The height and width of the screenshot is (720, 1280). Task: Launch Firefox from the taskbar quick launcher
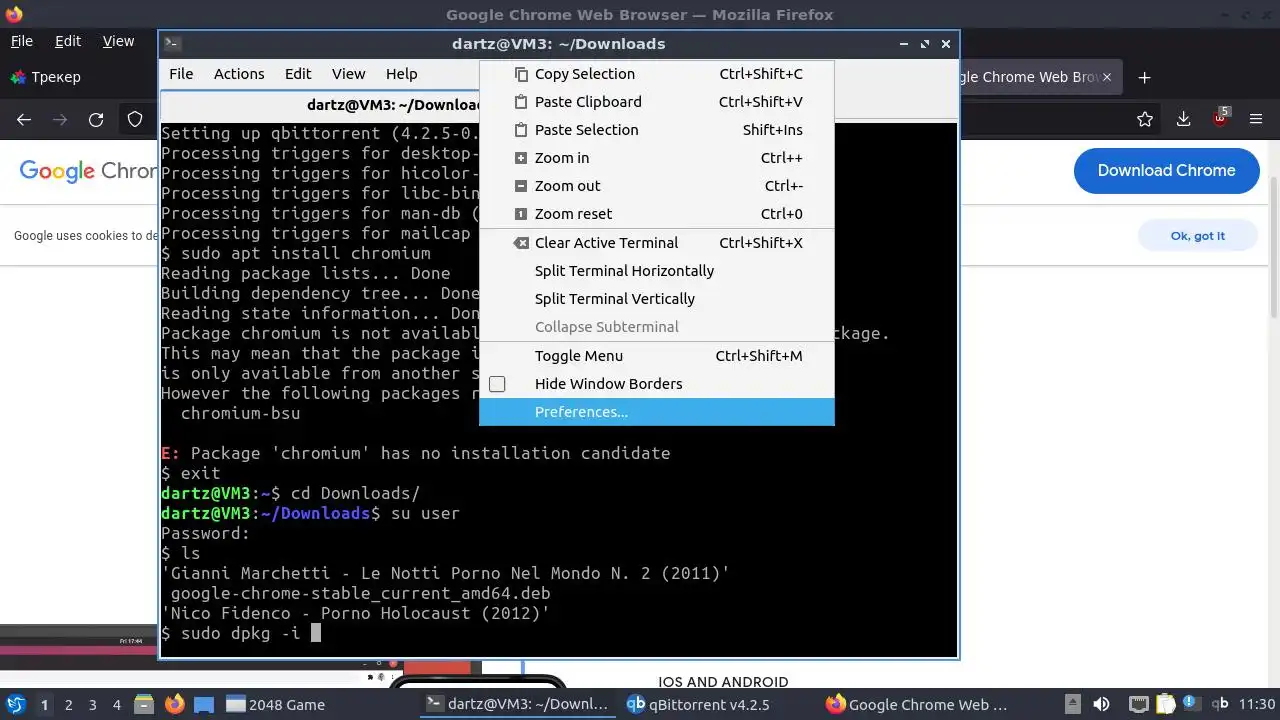(x=174, y=704)
